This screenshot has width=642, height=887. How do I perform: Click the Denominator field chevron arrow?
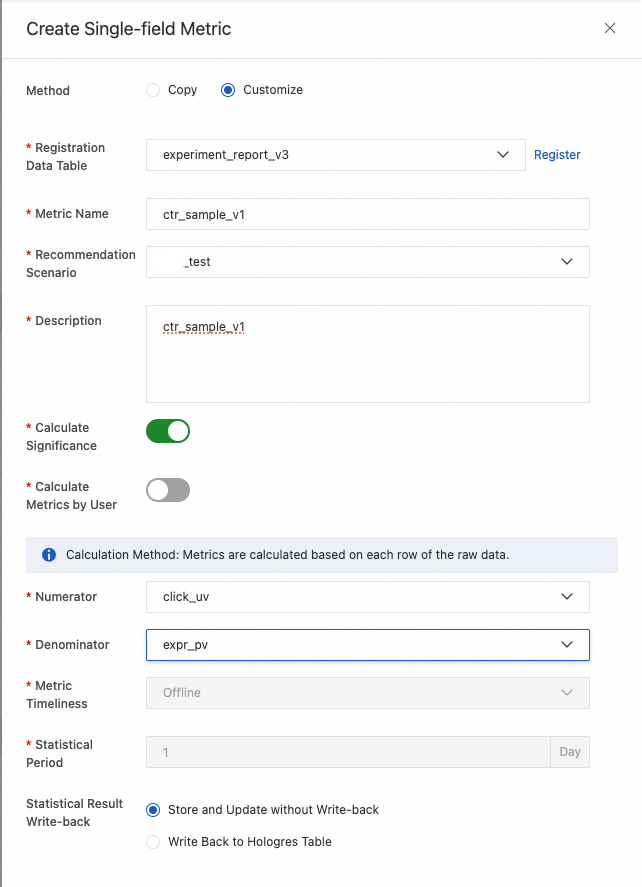566,644
